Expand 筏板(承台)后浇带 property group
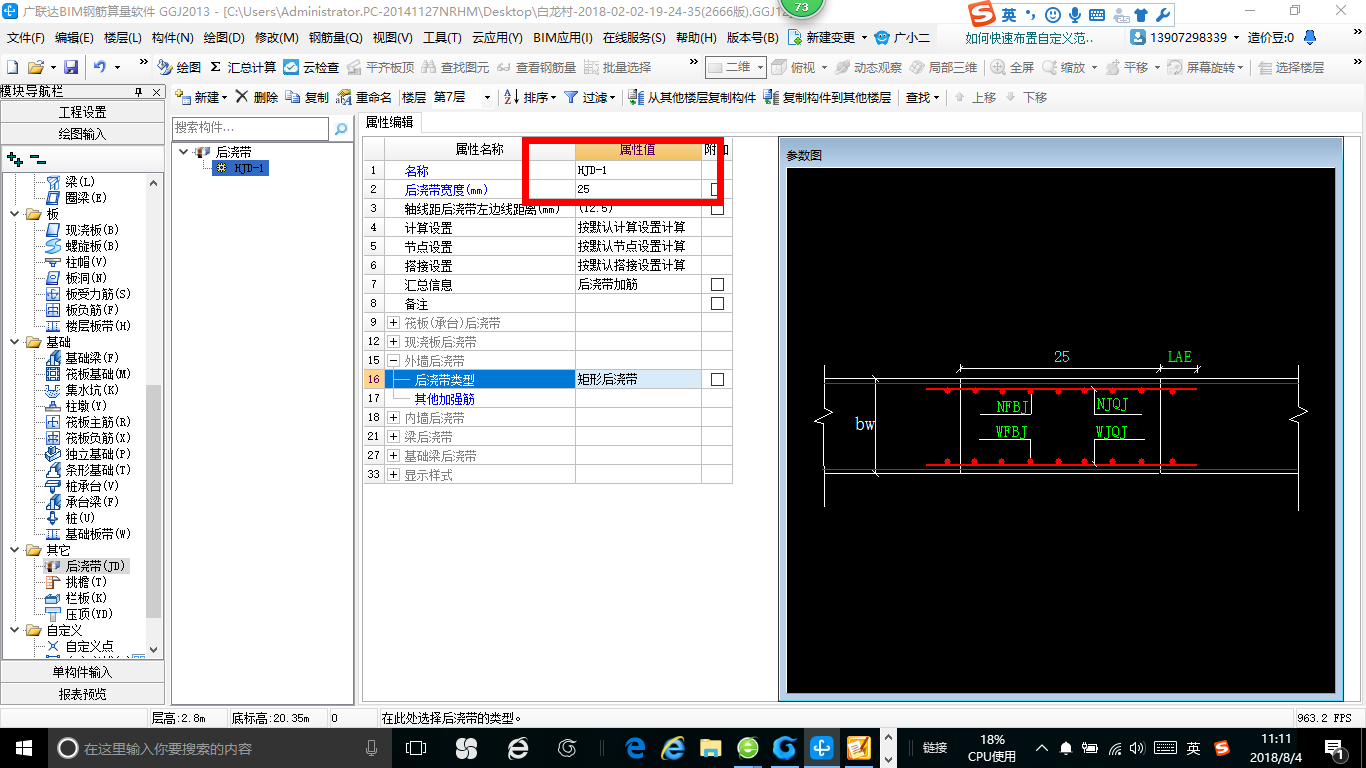 tap(394, 323)
